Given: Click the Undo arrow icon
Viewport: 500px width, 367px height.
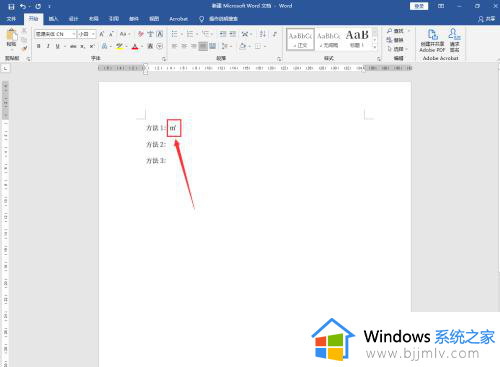Looking at the screenshot, I should (x=23, y=6).
